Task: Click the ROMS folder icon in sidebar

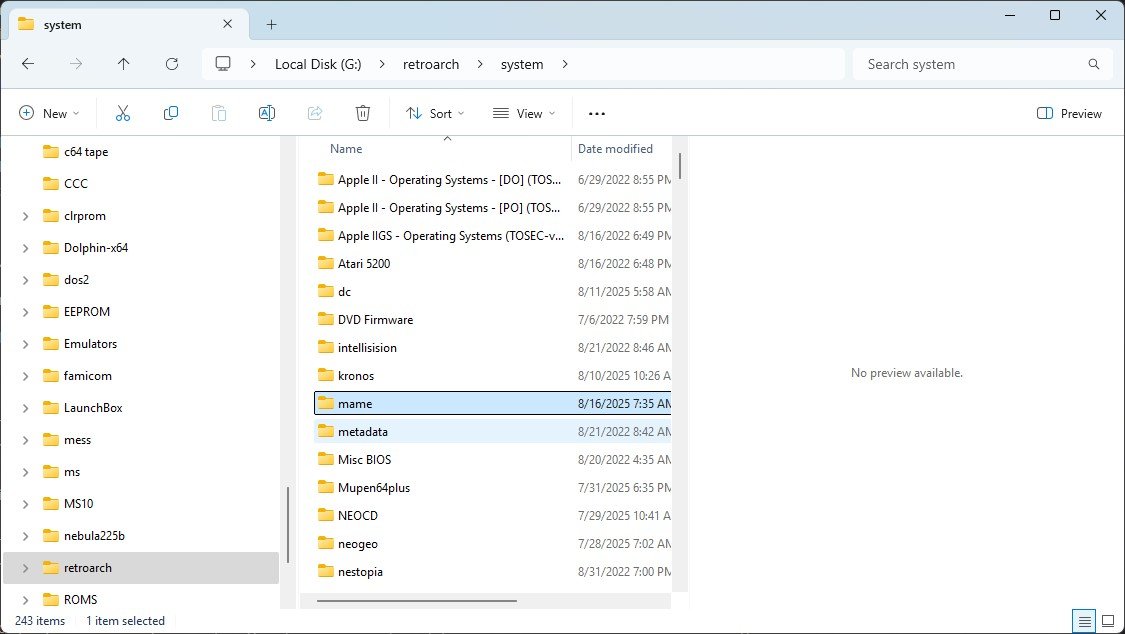Action: [51, 600]
